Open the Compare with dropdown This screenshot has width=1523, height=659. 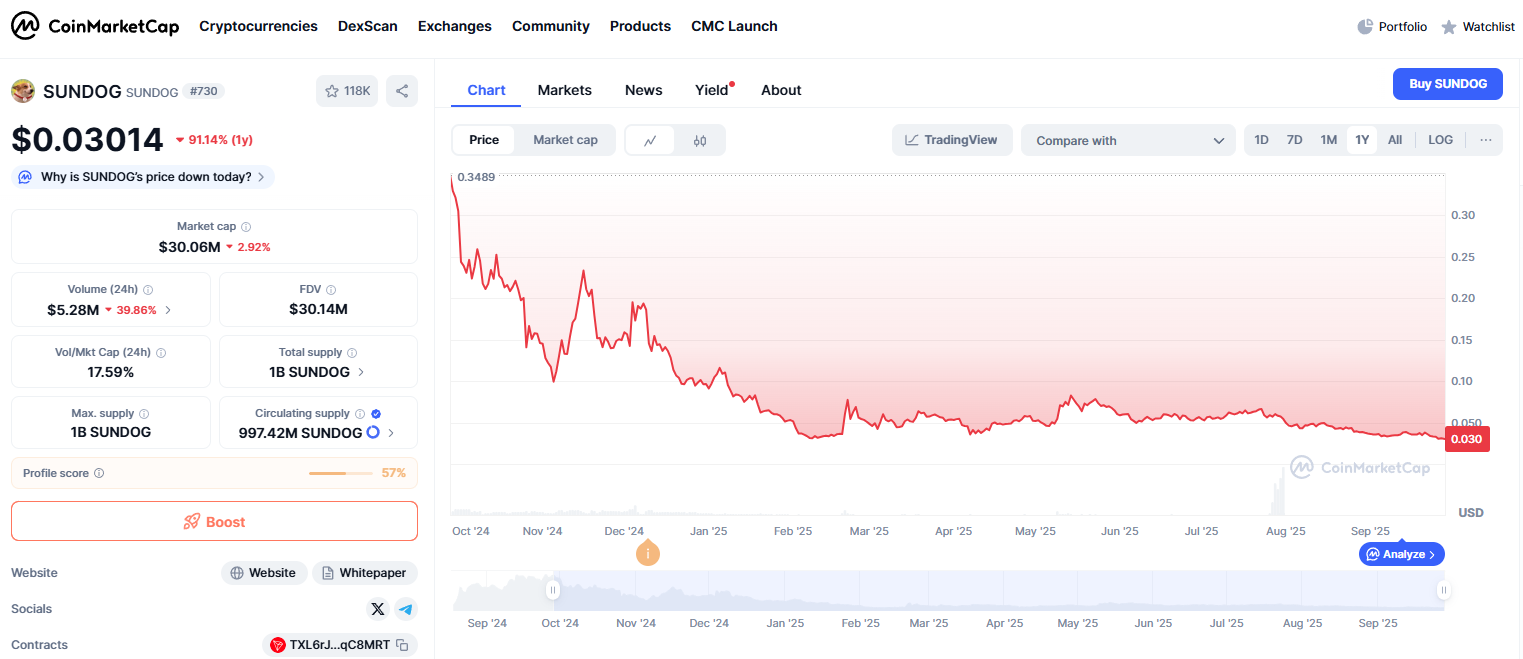(x=1129, y=140)
